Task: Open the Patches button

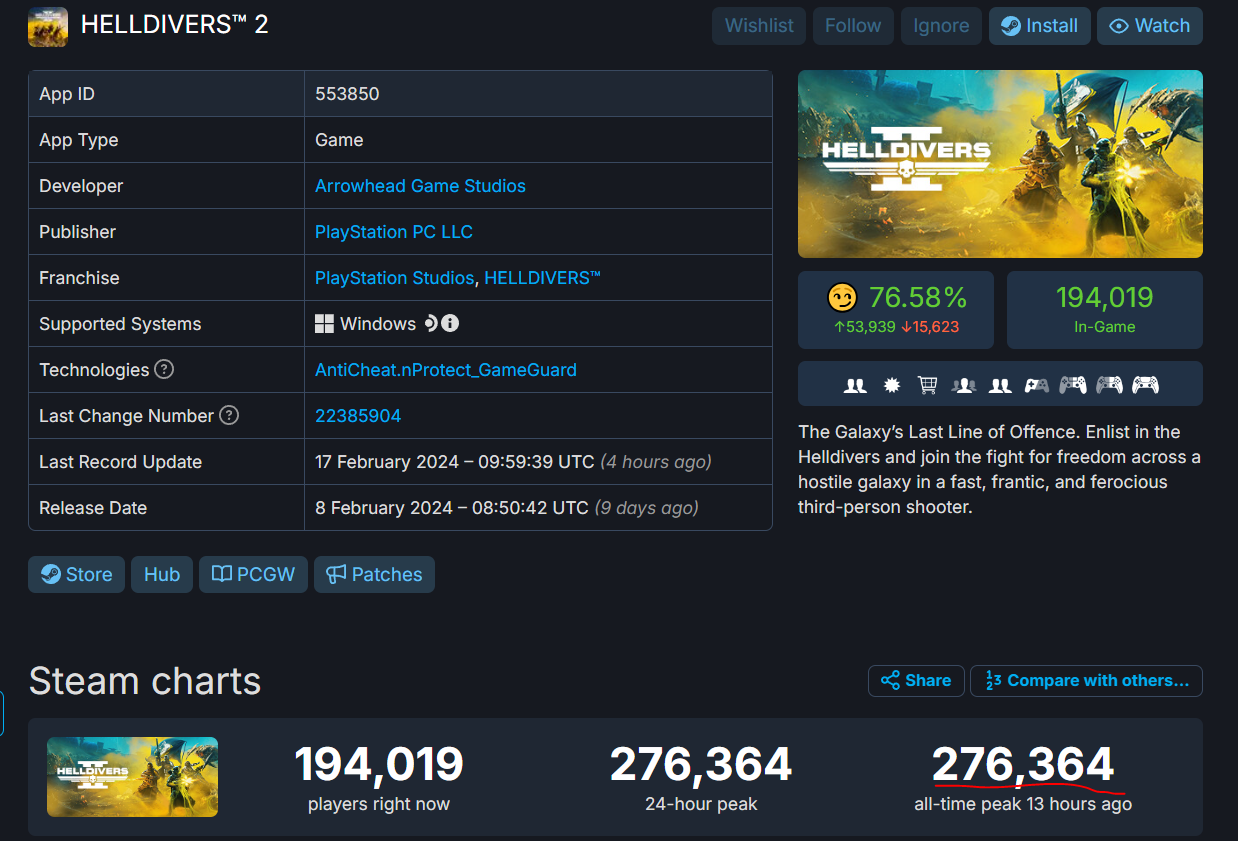Action: pyautogui.click(x=374, y=575)
